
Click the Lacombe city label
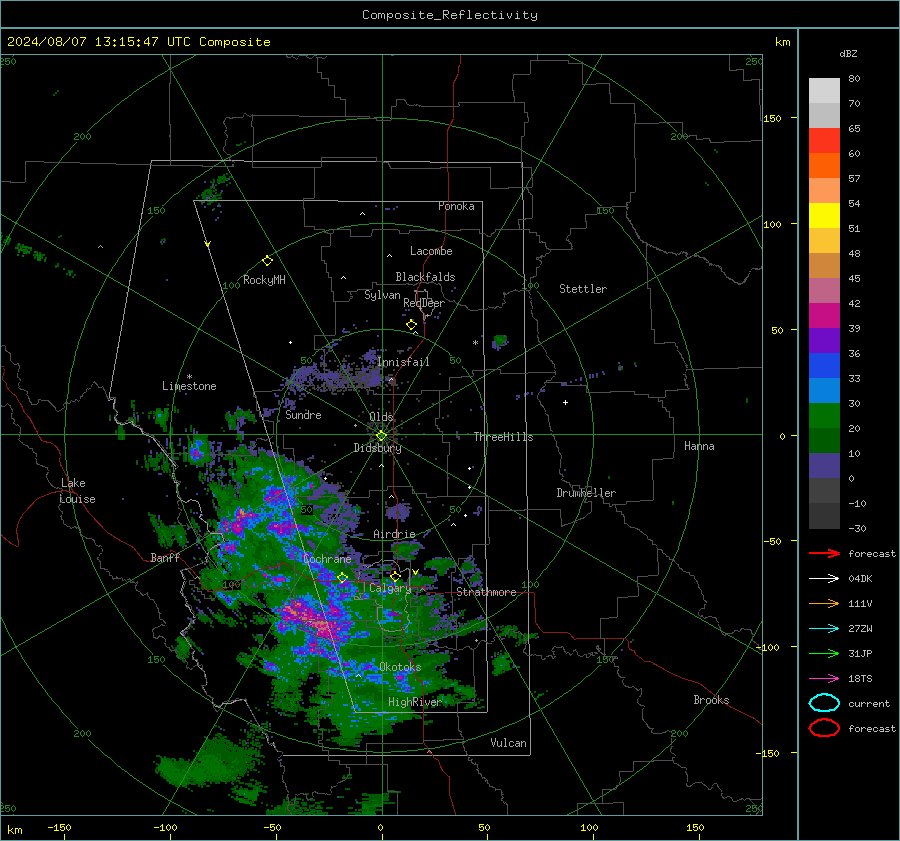point(431,251)
